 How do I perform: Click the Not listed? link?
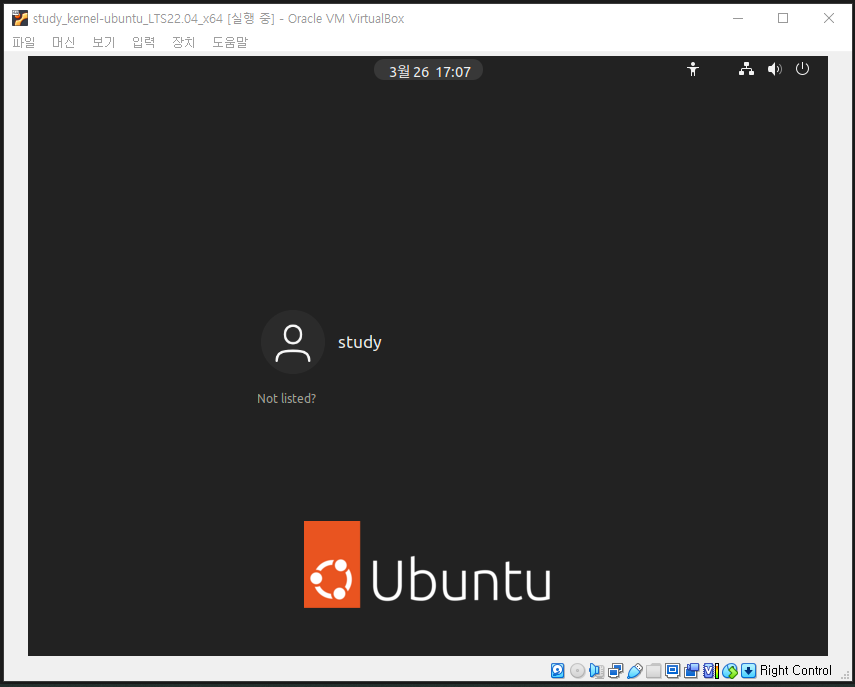pyautogui.click(x=286, y=398)
